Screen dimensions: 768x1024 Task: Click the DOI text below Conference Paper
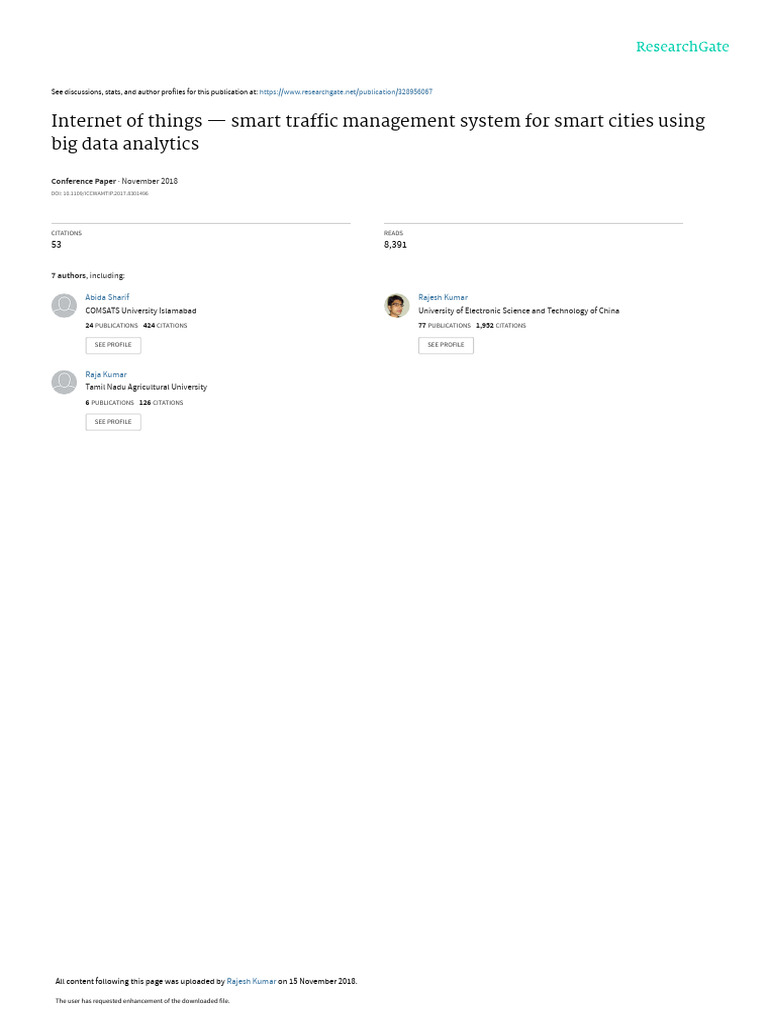(x=100, y=193)
